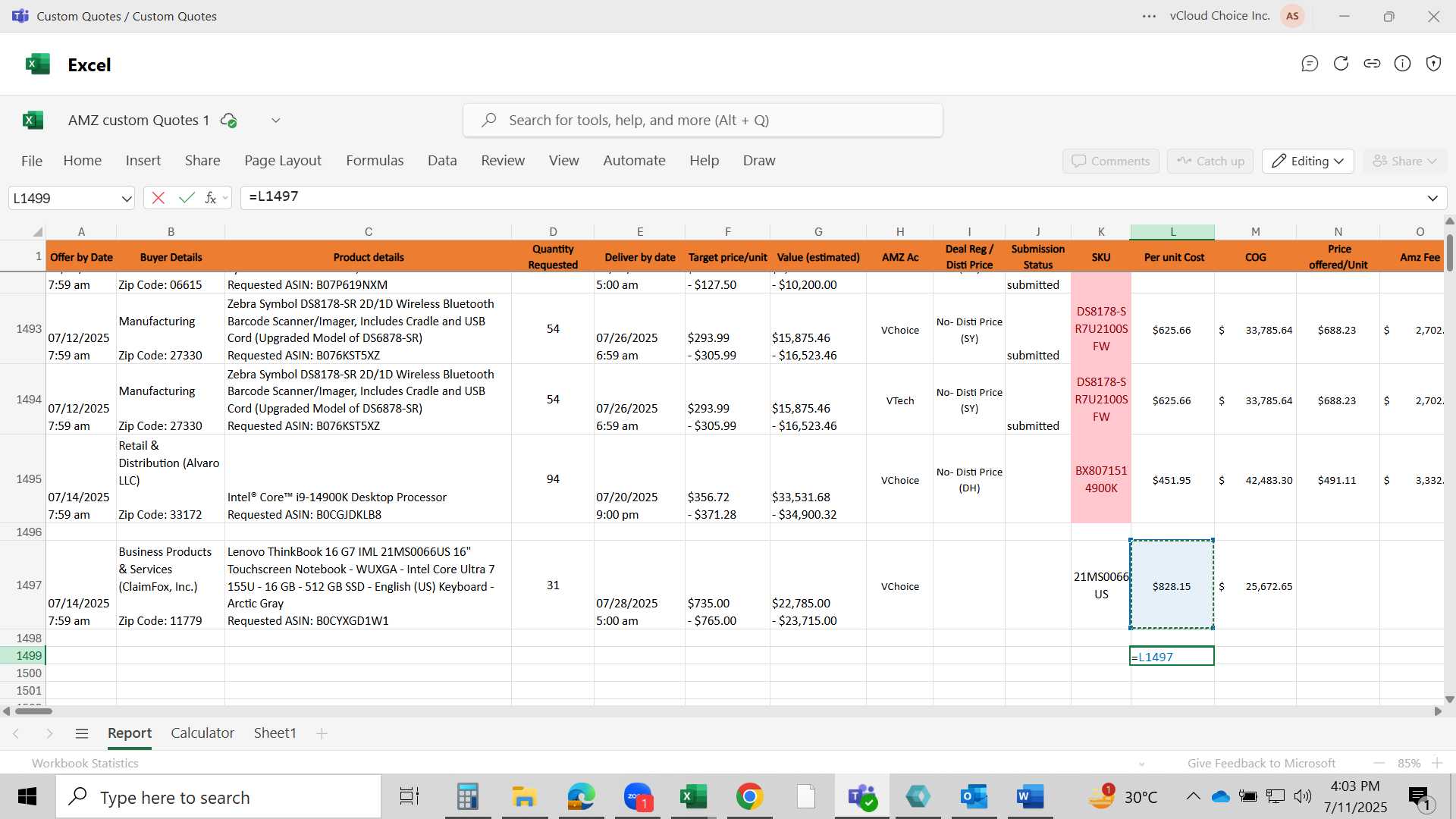This screenshot has height=819, width=1456.
Task: Open the Home ribbon tab
Action: coord(83,161)
